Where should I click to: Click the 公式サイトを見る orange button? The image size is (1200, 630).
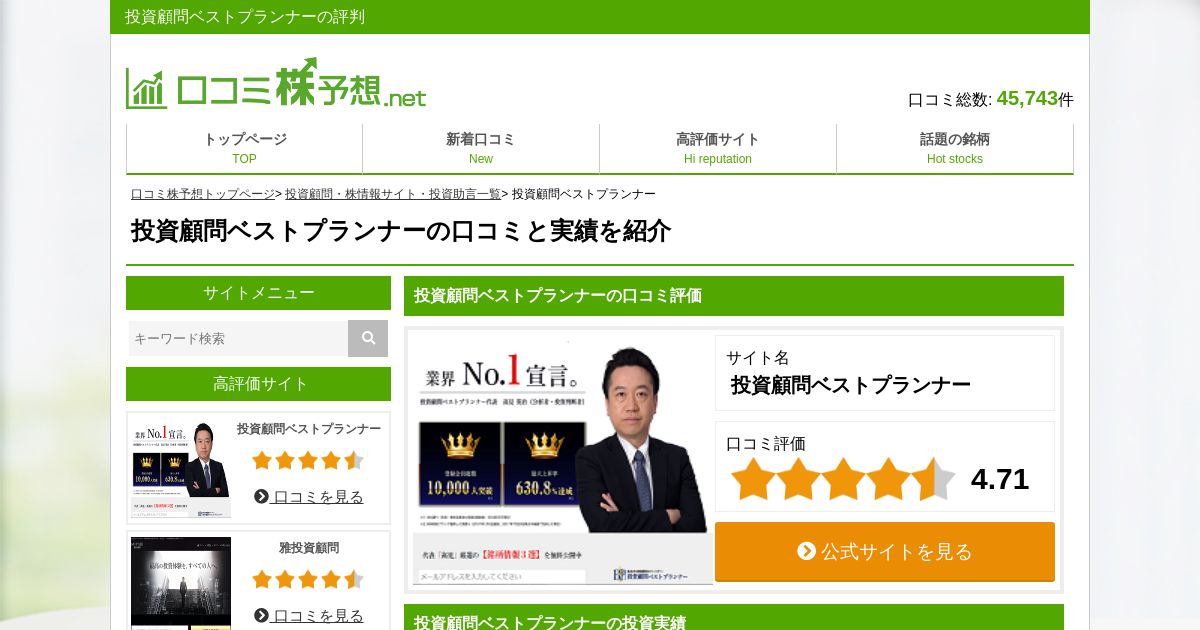pos(885,551)
